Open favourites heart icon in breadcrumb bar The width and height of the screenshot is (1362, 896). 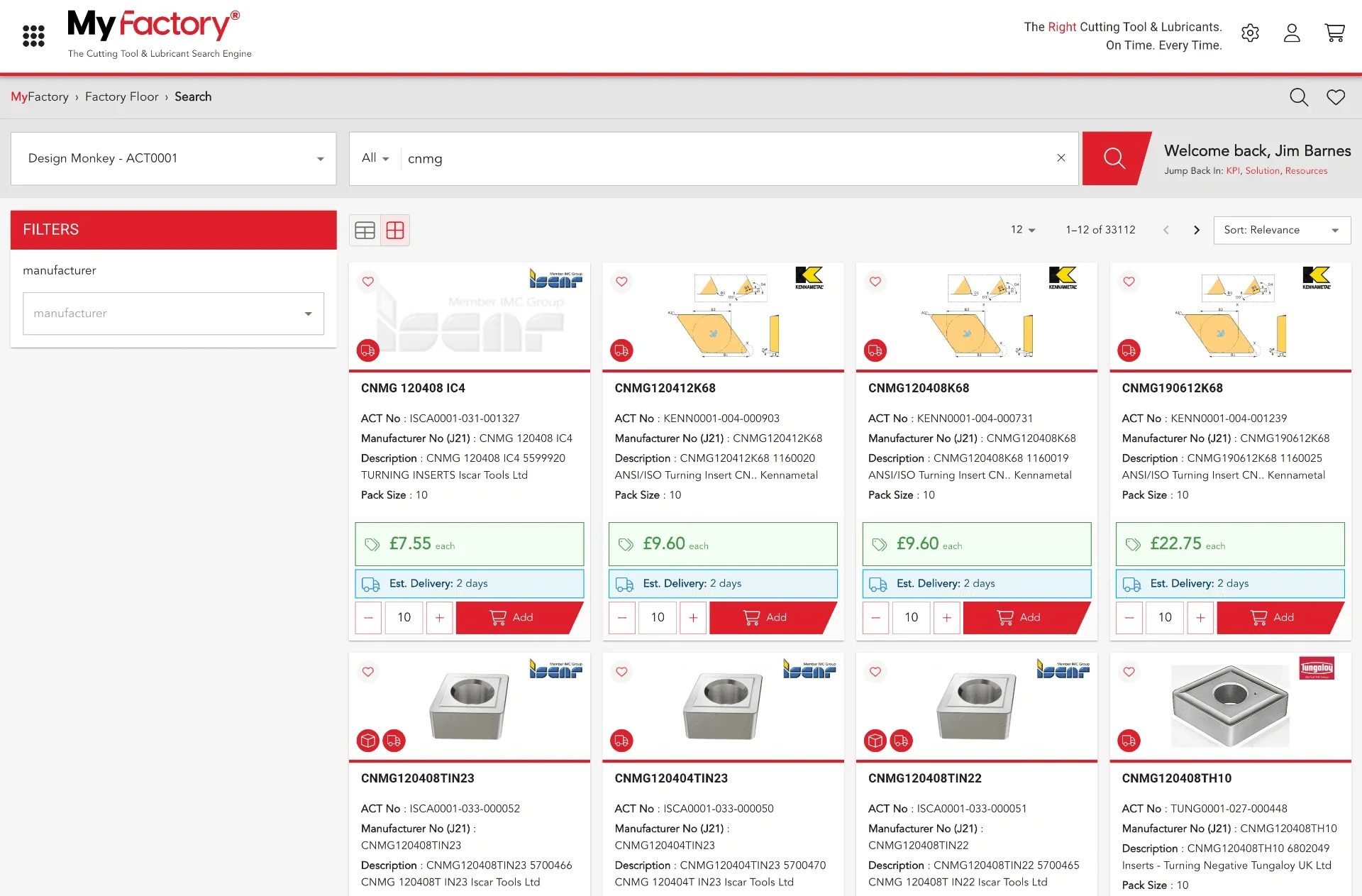[1336, 97]
